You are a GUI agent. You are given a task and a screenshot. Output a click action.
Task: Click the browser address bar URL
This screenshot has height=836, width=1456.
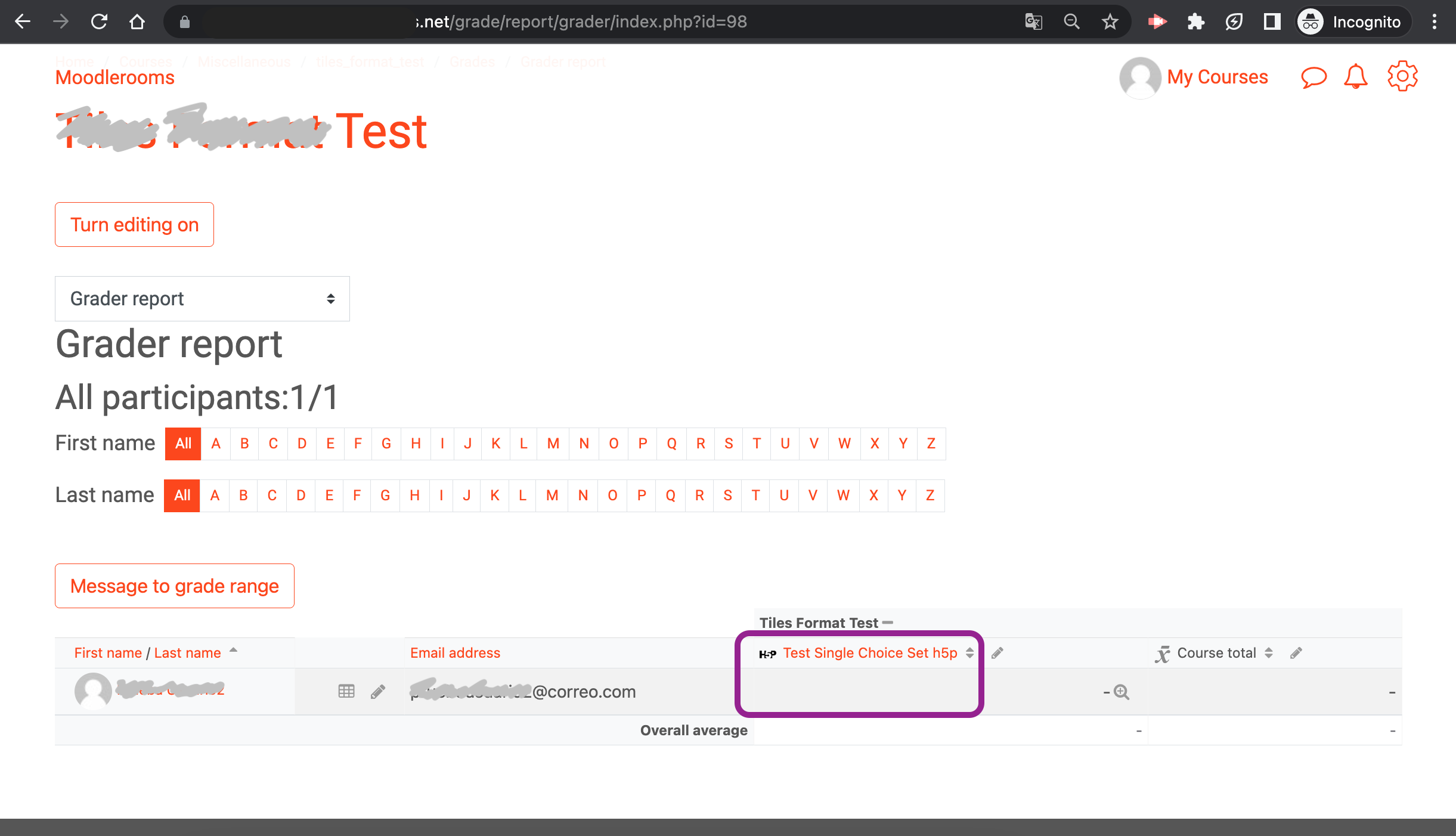click(581, 22)
